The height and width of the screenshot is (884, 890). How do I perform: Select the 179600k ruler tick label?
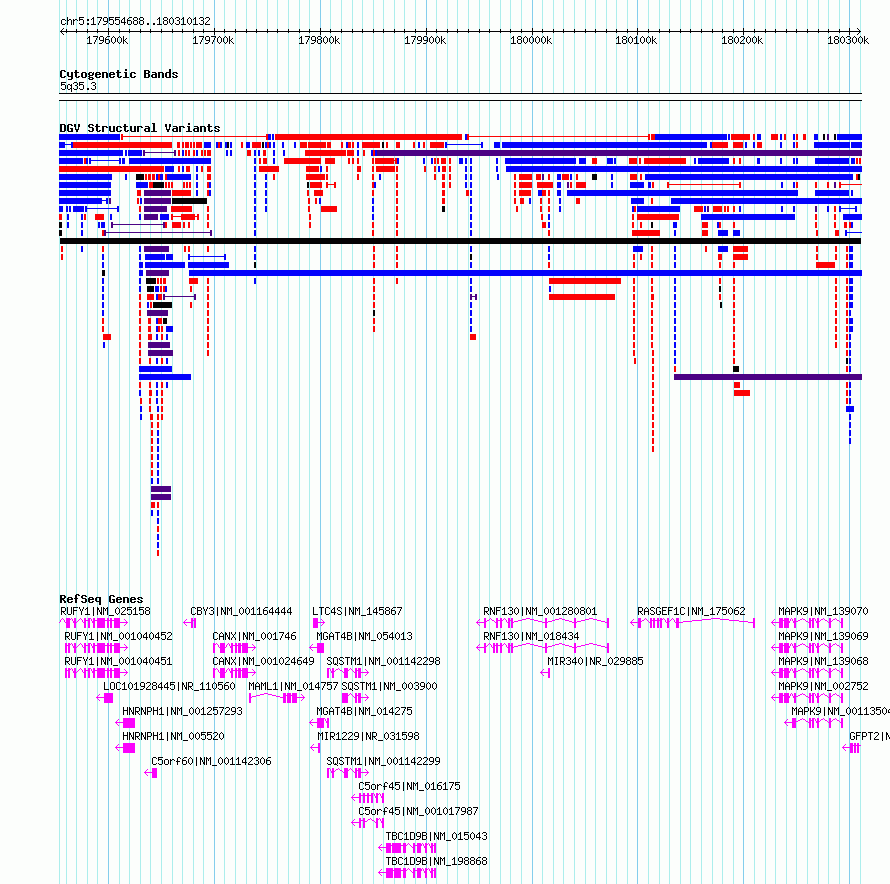(x=107, y=40)
